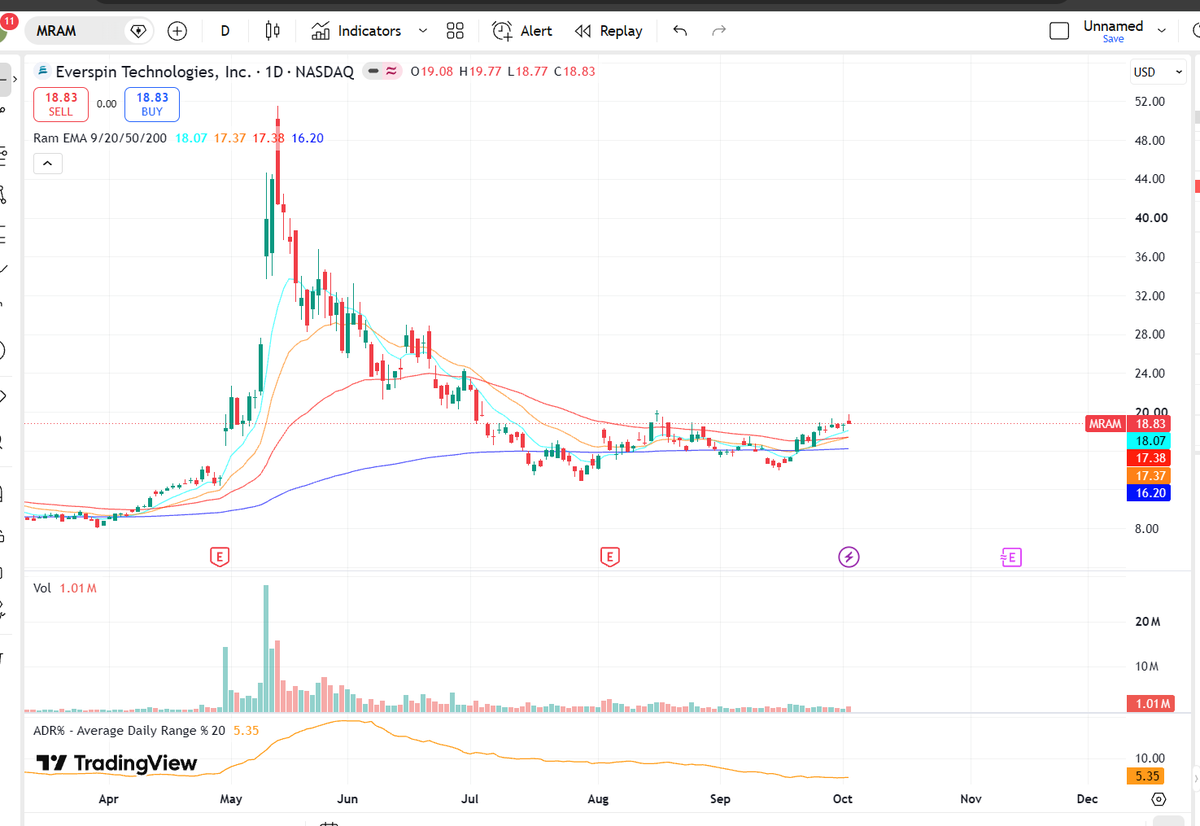The image size is (1200, 826).
Task: Click the pink wavy lines status icon
Action: coord(391,72)
